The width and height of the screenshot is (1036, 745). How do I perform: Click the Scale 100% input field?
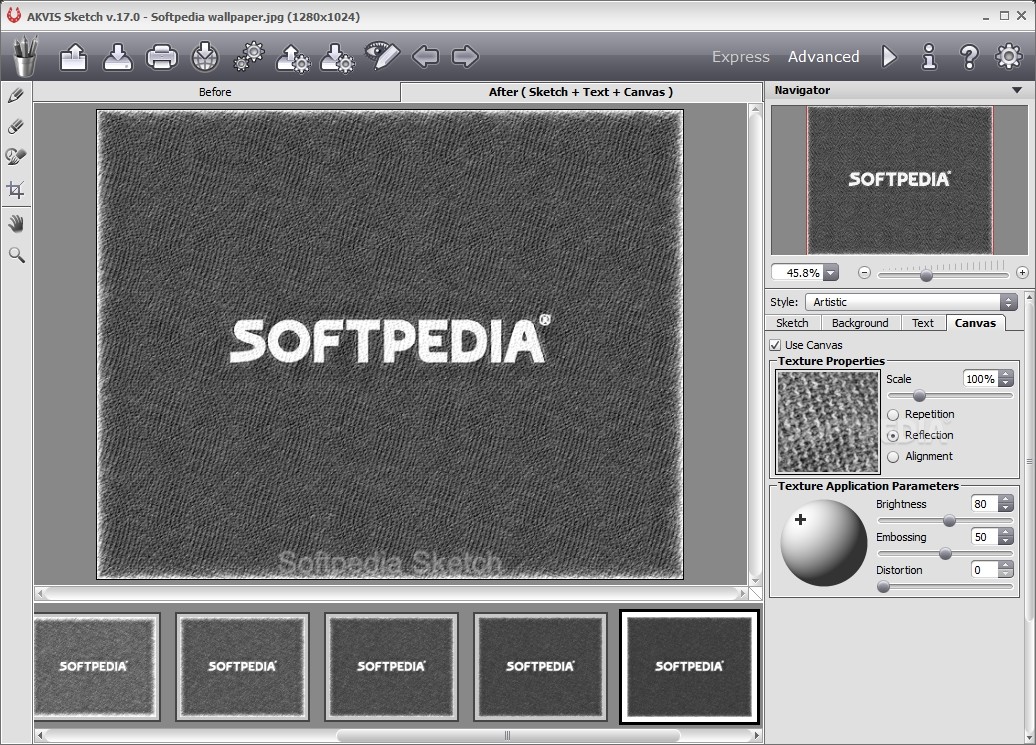point(980,378)
